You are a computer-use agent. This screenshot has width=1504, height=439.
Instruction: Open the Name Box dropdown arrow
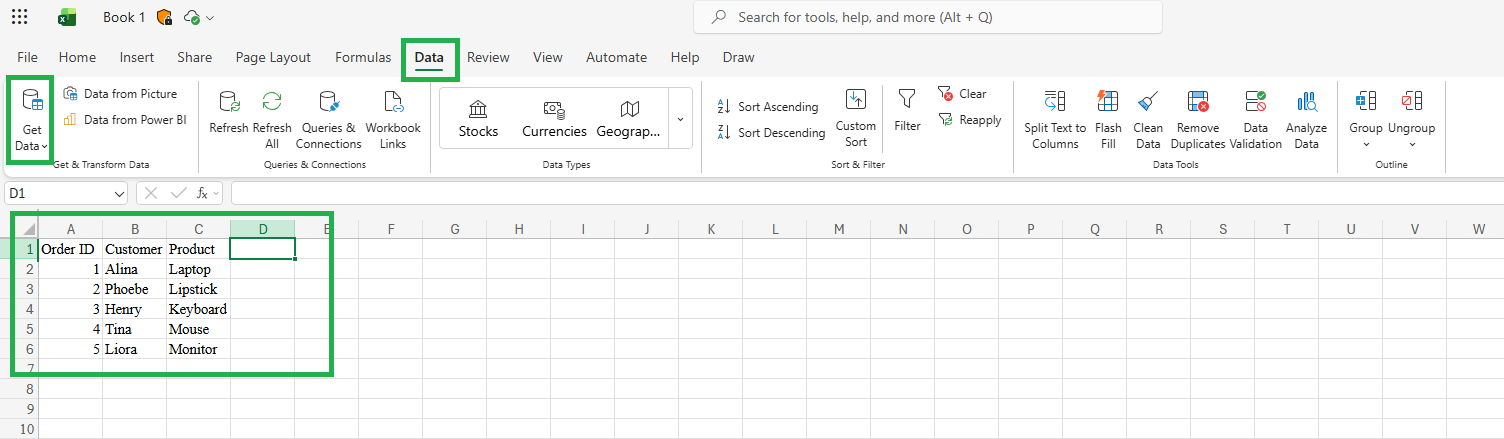click(x=120, y=193)
